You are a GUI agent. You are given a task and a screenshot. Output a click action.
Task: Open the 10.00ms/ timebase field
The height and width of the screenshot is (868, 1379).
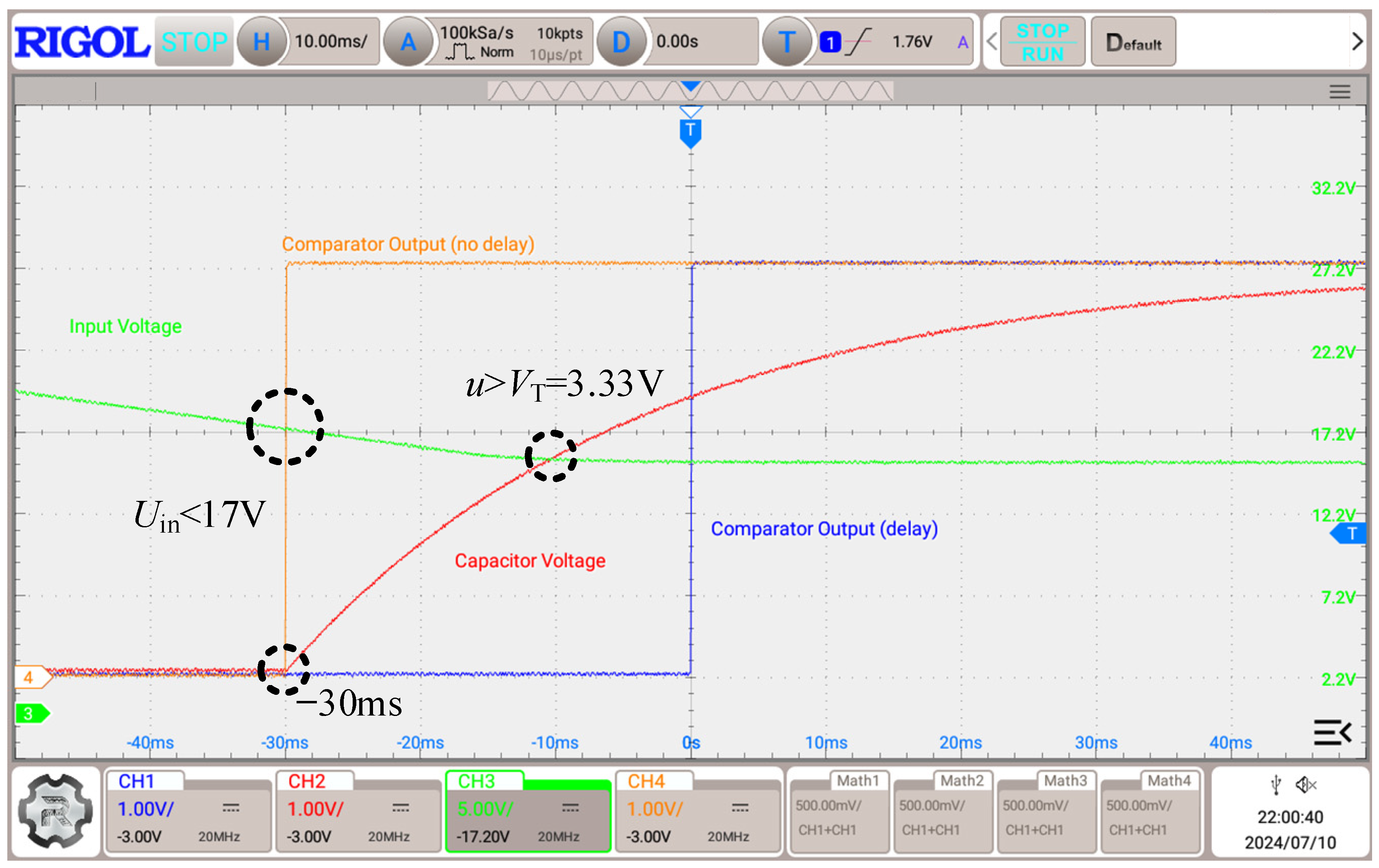click(331, 42)
